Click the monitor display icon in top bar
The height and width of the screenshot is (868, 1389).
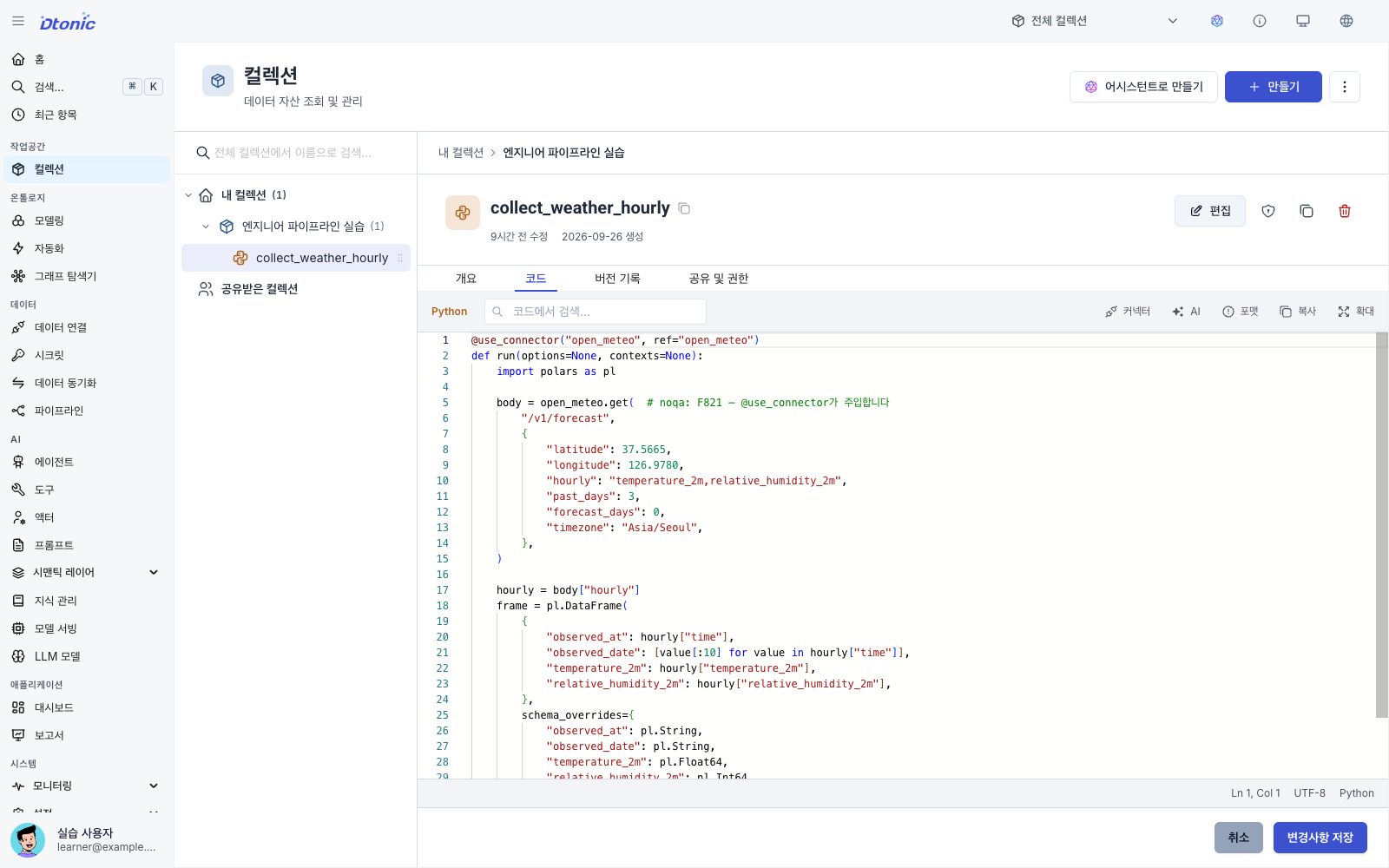(1303, 21)
